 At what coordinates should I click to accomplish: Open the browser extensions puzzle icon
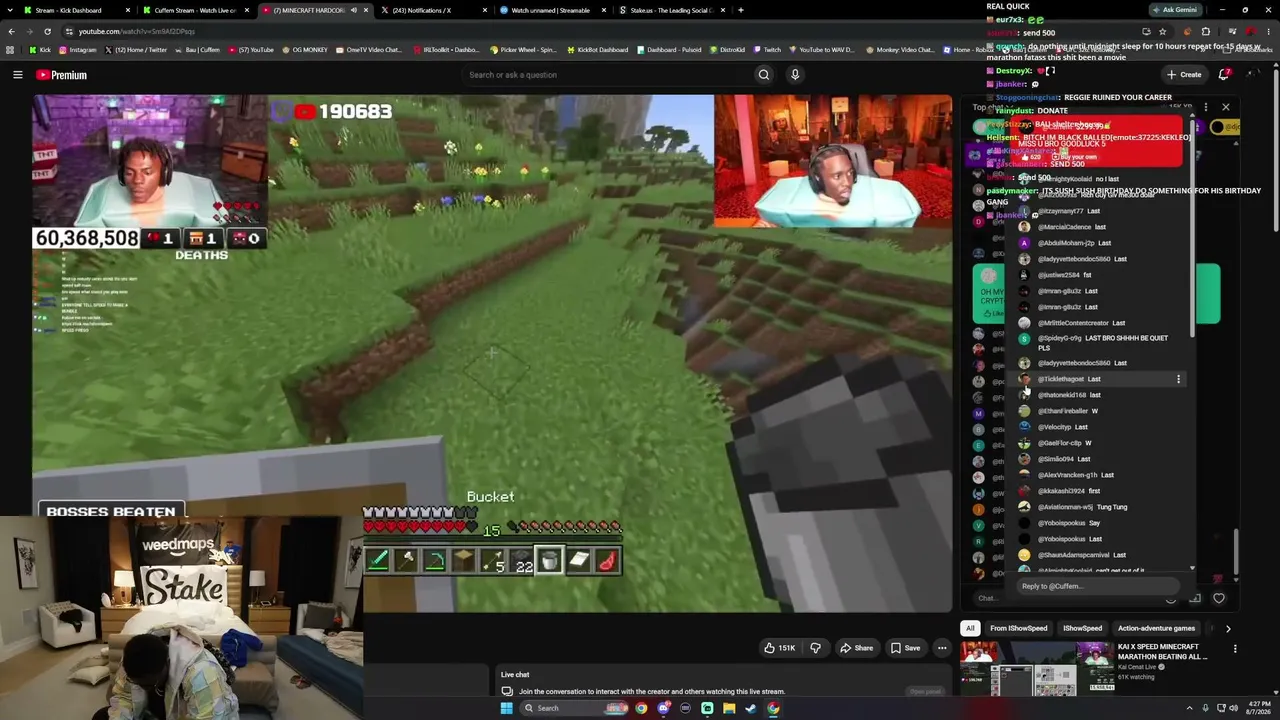(x=1205, y=31)
